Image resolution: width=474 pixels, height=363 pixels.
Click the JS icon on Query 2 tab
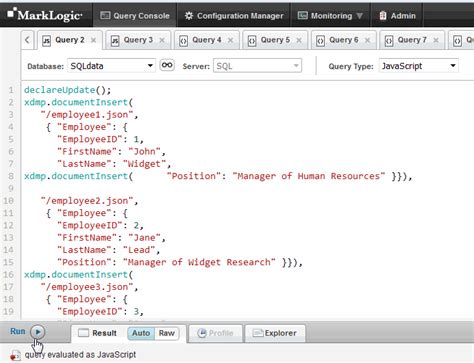click(46, 41)
